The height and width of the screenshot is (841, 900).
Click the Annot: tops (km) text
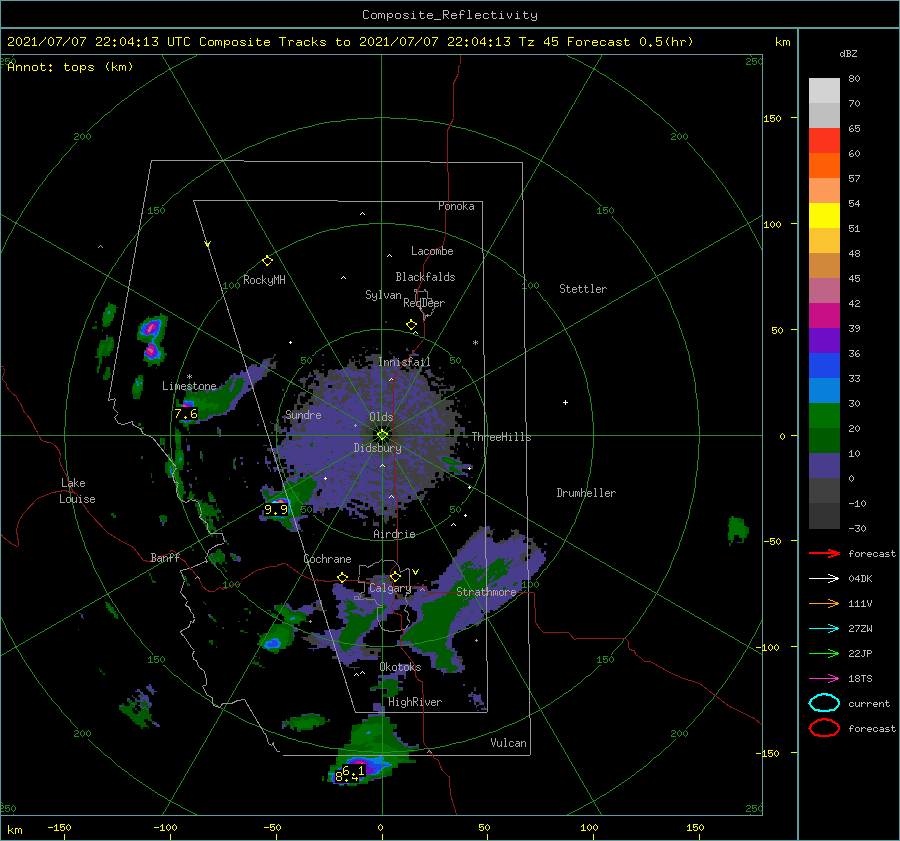tap(70, 67)
